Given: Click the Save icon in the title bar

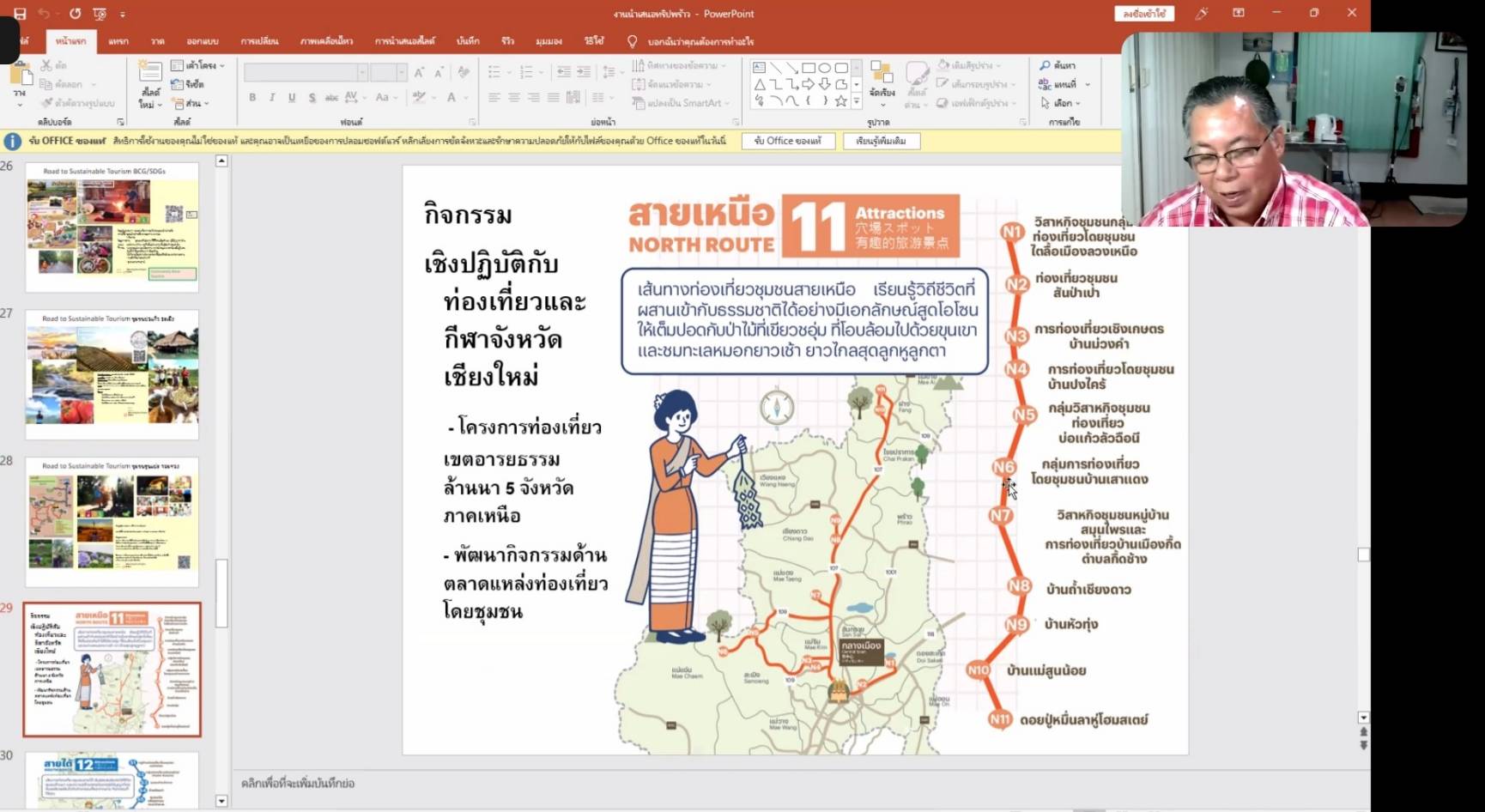Looking at the screenshot, I should 20,14.
